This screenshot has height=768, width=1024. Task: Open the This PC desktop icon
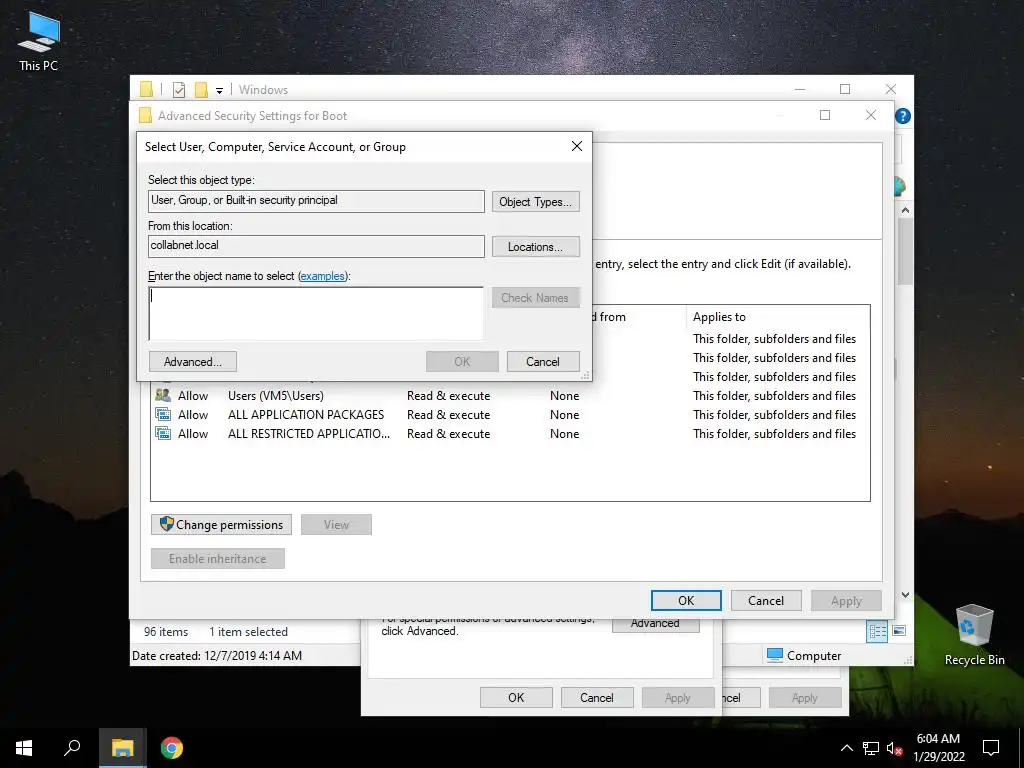pos(39,42)
